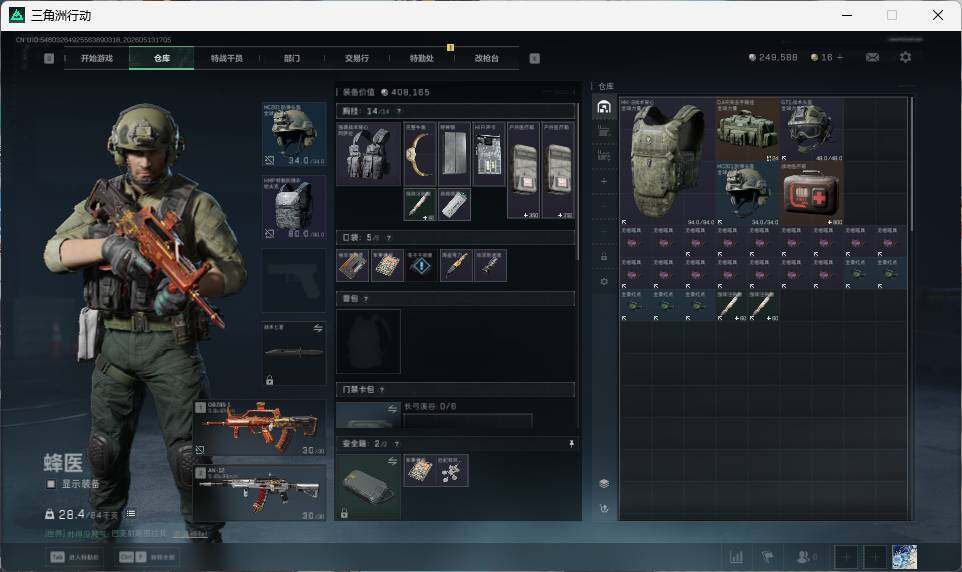962x572 pixels.
Task: Show help for the 胸挂 14/14 header
Action: [399, 112]
